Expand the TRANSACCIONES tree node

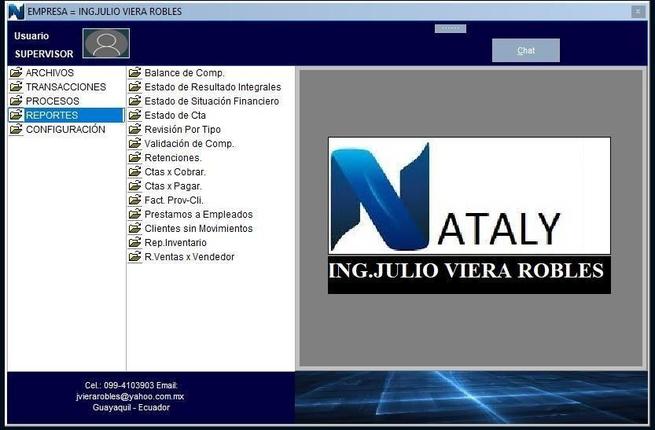point(65,87)
